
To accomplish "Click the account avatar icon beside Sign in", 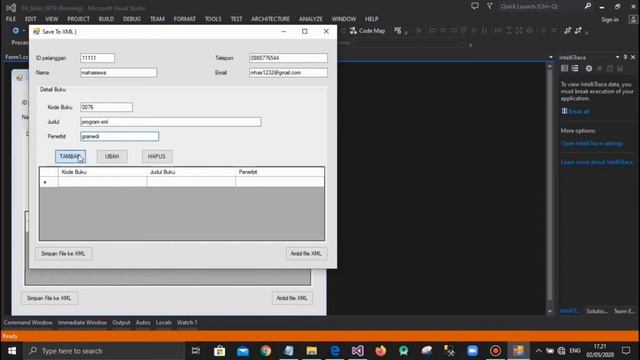I will point(633,19).
